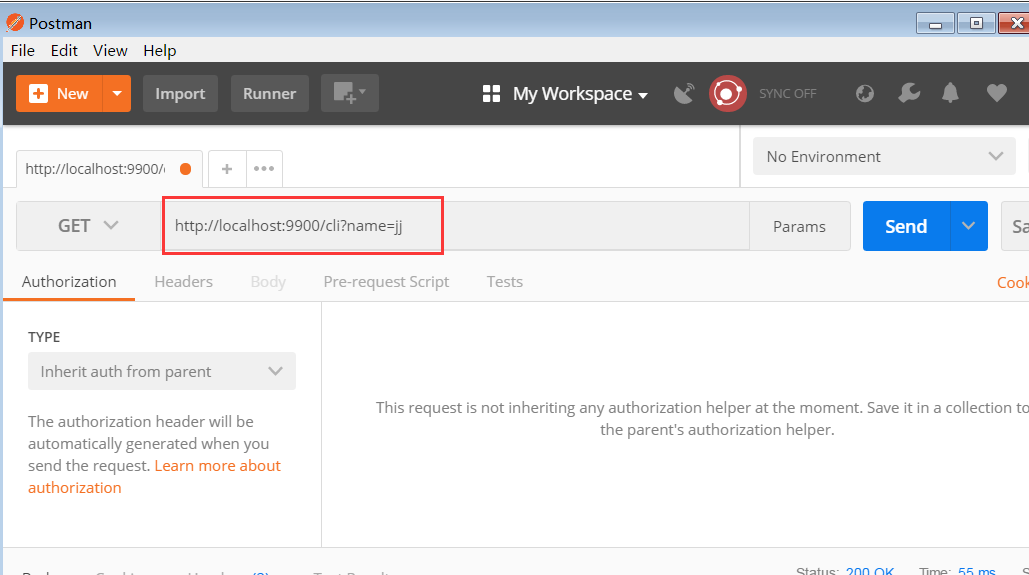1029x575 pixels.
Task: Click the satellite proxy capture icon
Action: tap(684, 94)
